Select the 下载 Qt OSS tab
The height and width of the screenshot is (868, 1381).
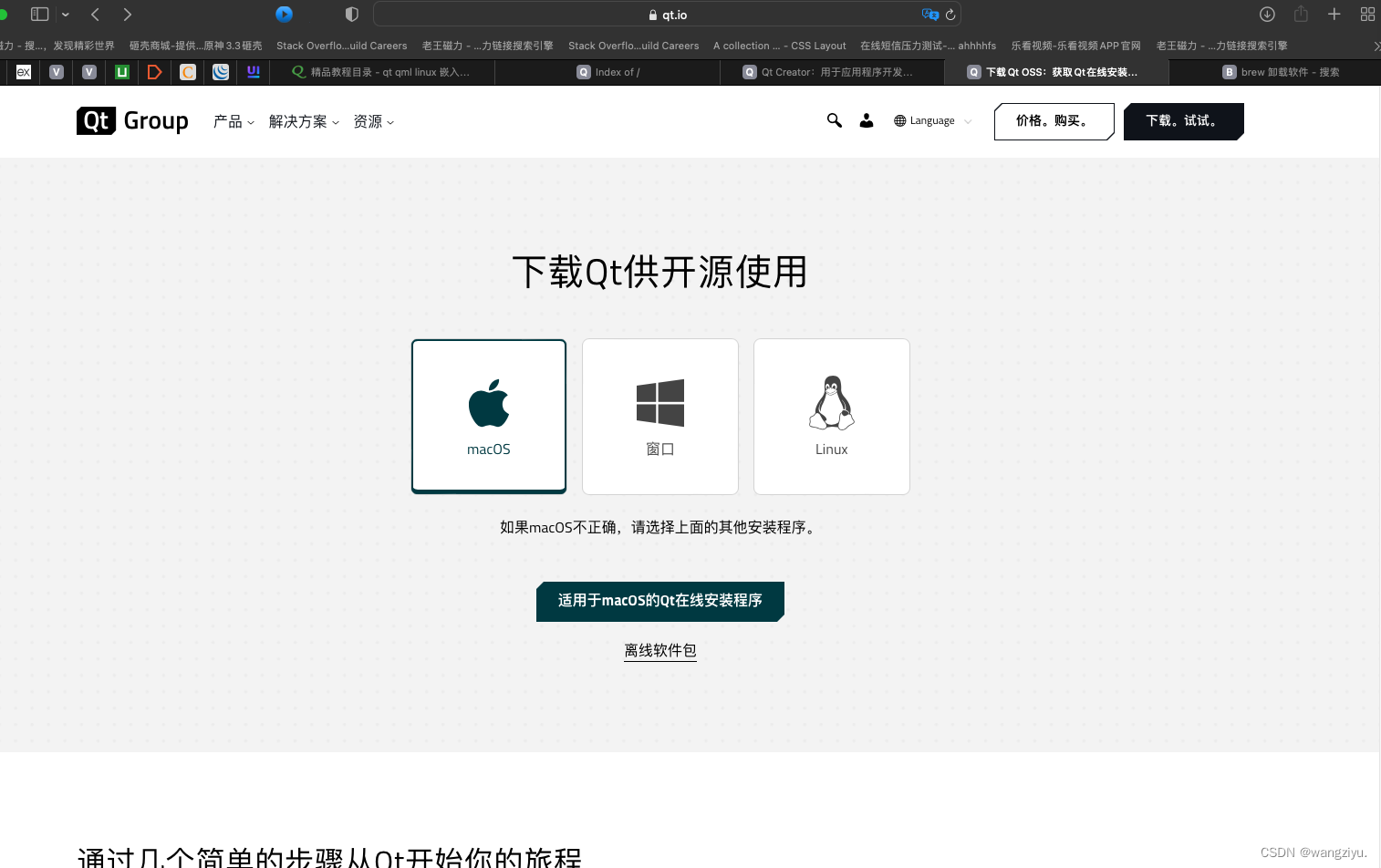coord(1056,72)
